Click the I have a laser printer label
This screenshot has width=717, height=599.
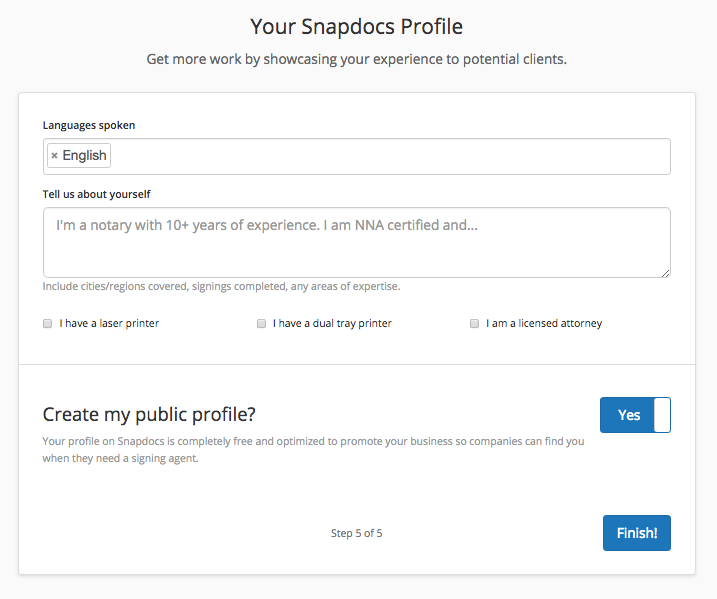pyautogui.click(x=109, y=324)
